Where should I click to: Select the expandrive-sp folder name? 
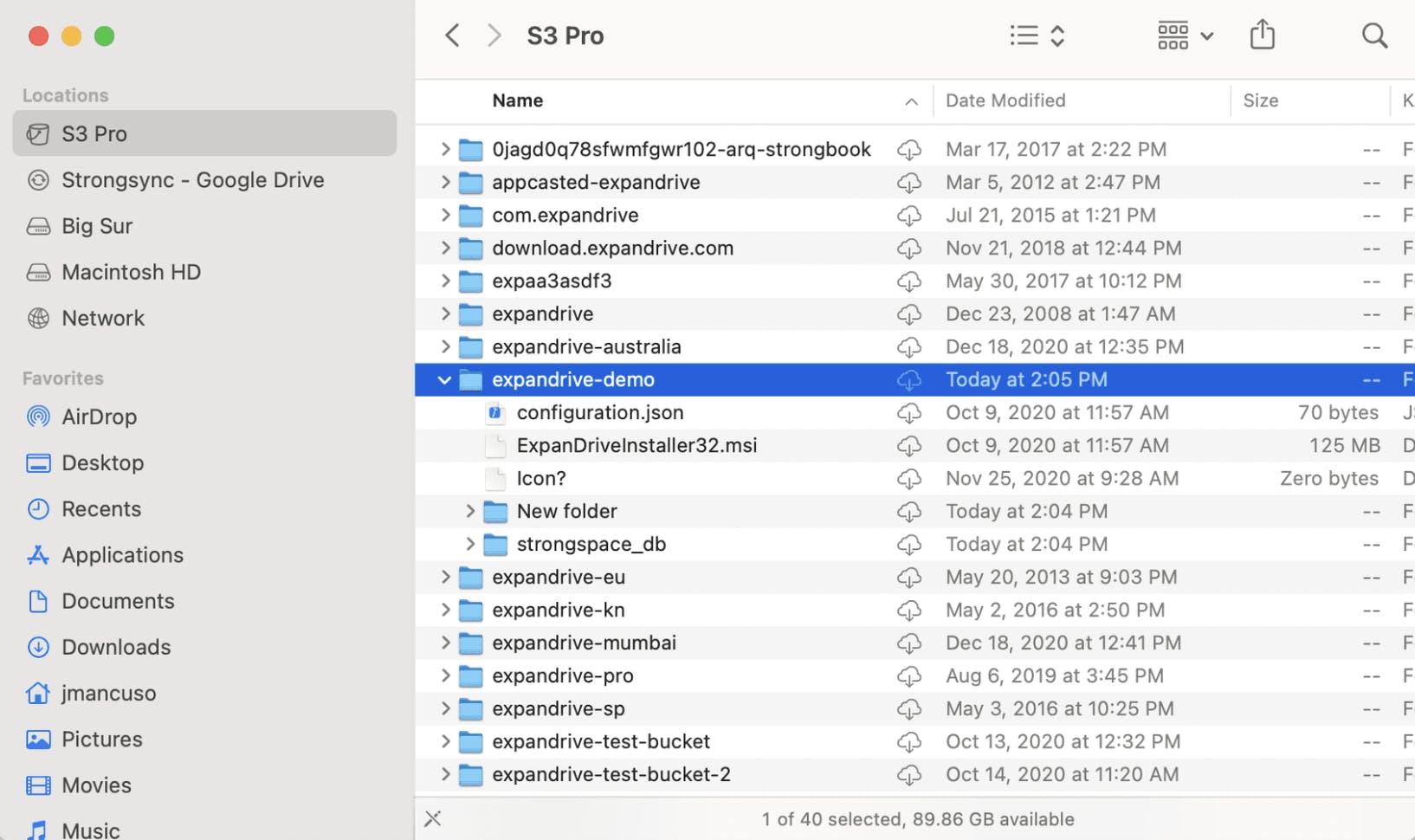(x=559, y=708)
